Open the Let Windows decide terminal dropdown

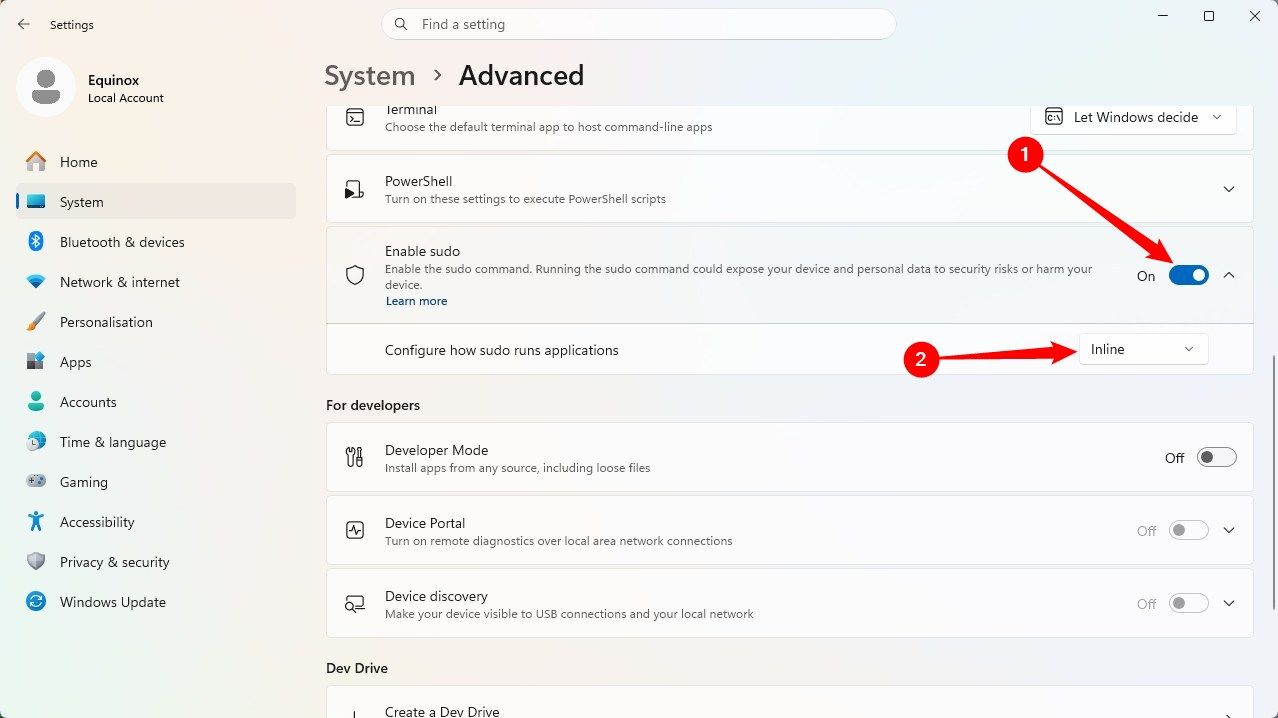(x=1134, y=117)
